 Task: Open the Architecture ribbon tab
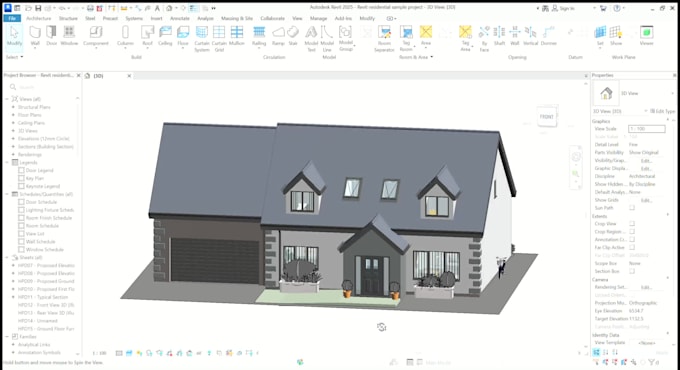point(39,18)
